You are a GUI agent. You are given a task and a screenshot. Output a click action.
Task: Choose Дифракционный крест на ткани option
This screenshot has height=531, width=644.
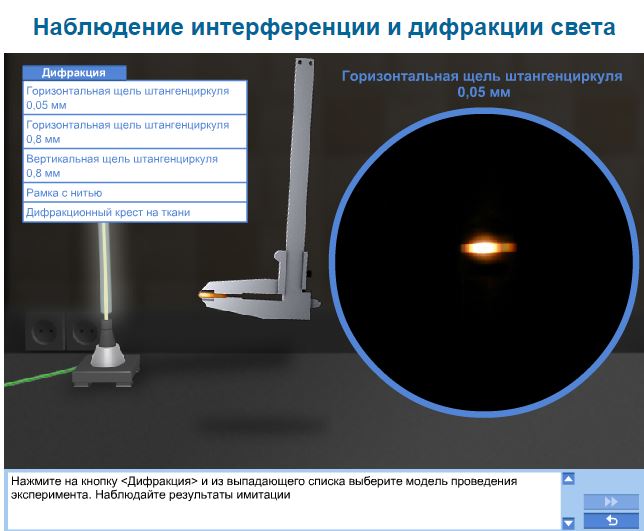click(135, 212)
